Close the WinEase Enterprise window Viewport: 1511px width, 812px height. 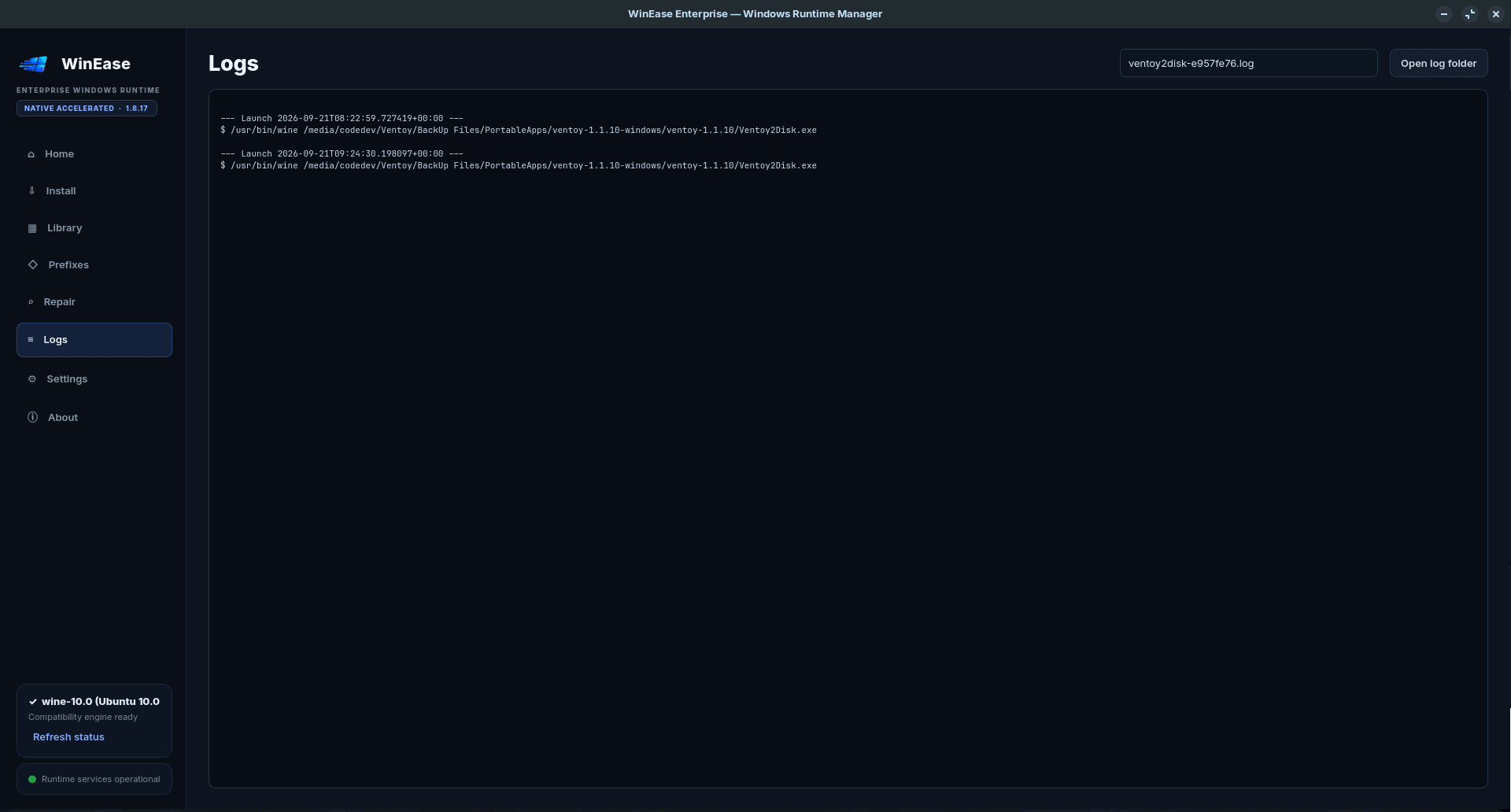pos(1496,14)
